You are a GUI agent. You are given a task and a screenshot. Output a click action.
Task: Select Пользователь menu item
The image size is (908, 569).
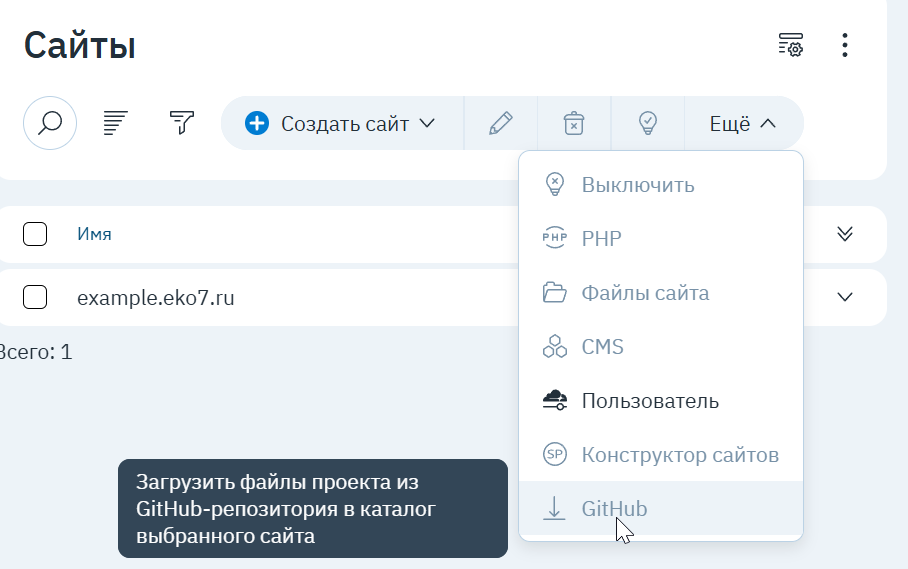tap(661, 400)
